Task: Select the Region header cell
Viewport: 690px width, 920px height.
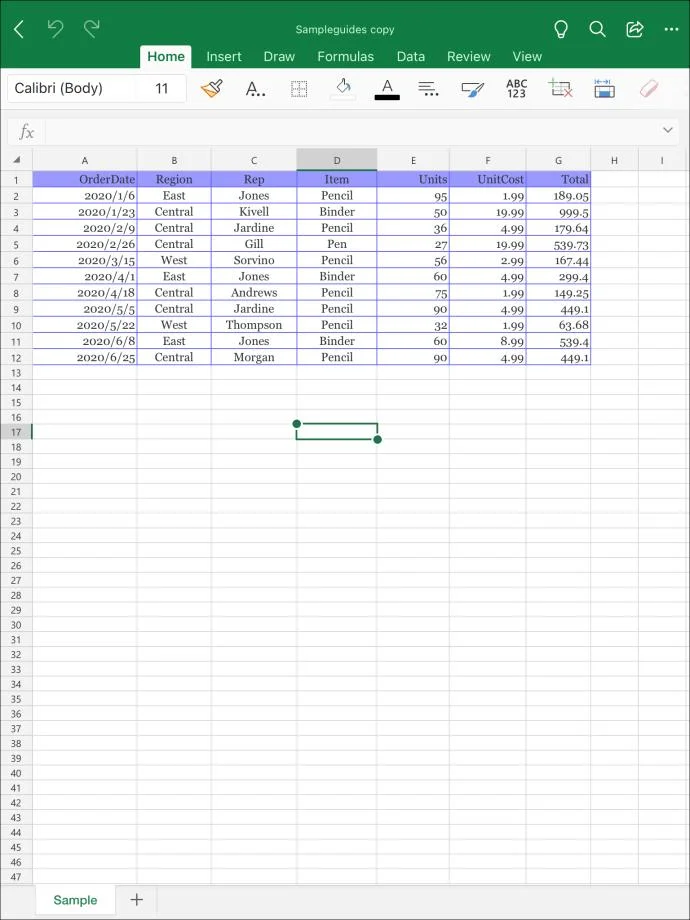Action: pos(174,180)
